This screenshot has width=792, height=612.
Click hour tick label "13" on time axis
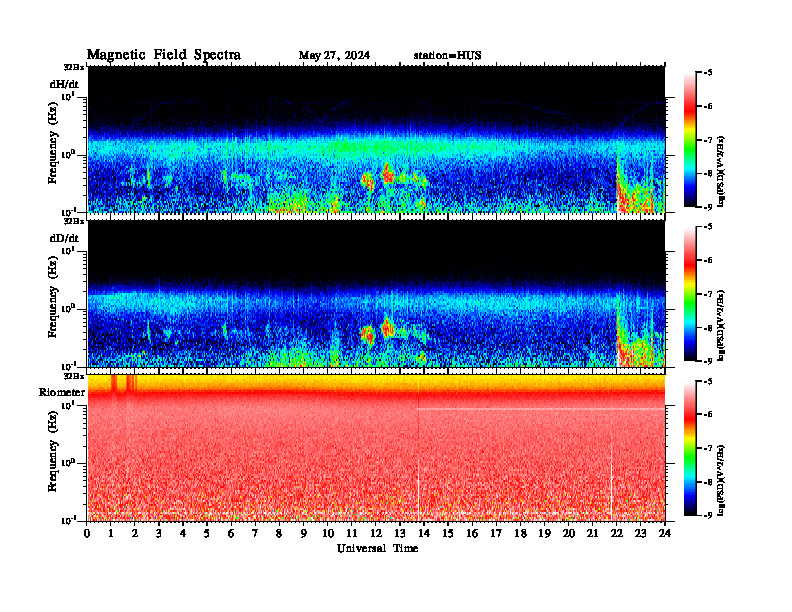[400, 533]
